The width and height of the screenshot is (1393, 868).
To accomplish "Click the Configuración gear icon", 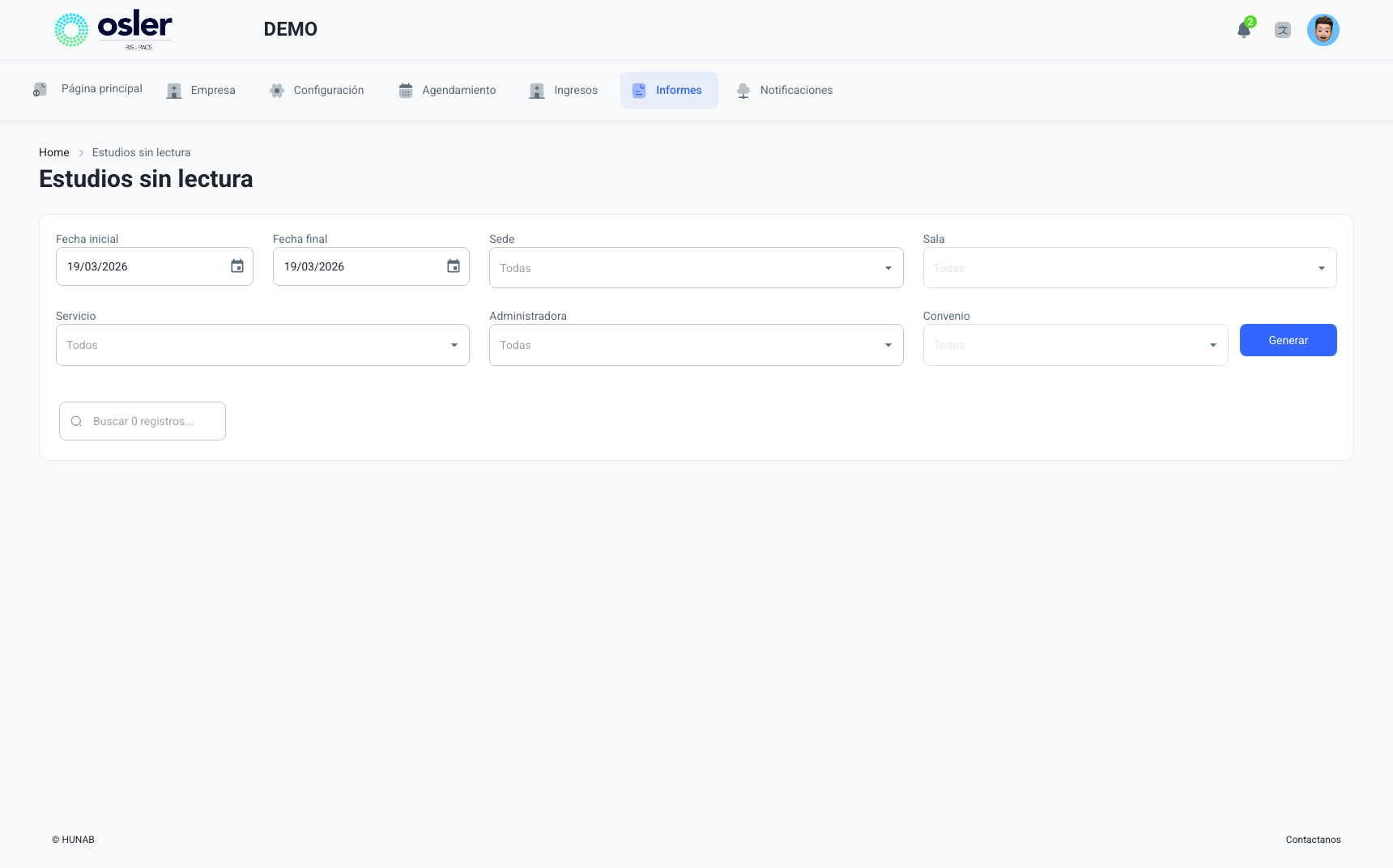I will (x=277, y=91).
